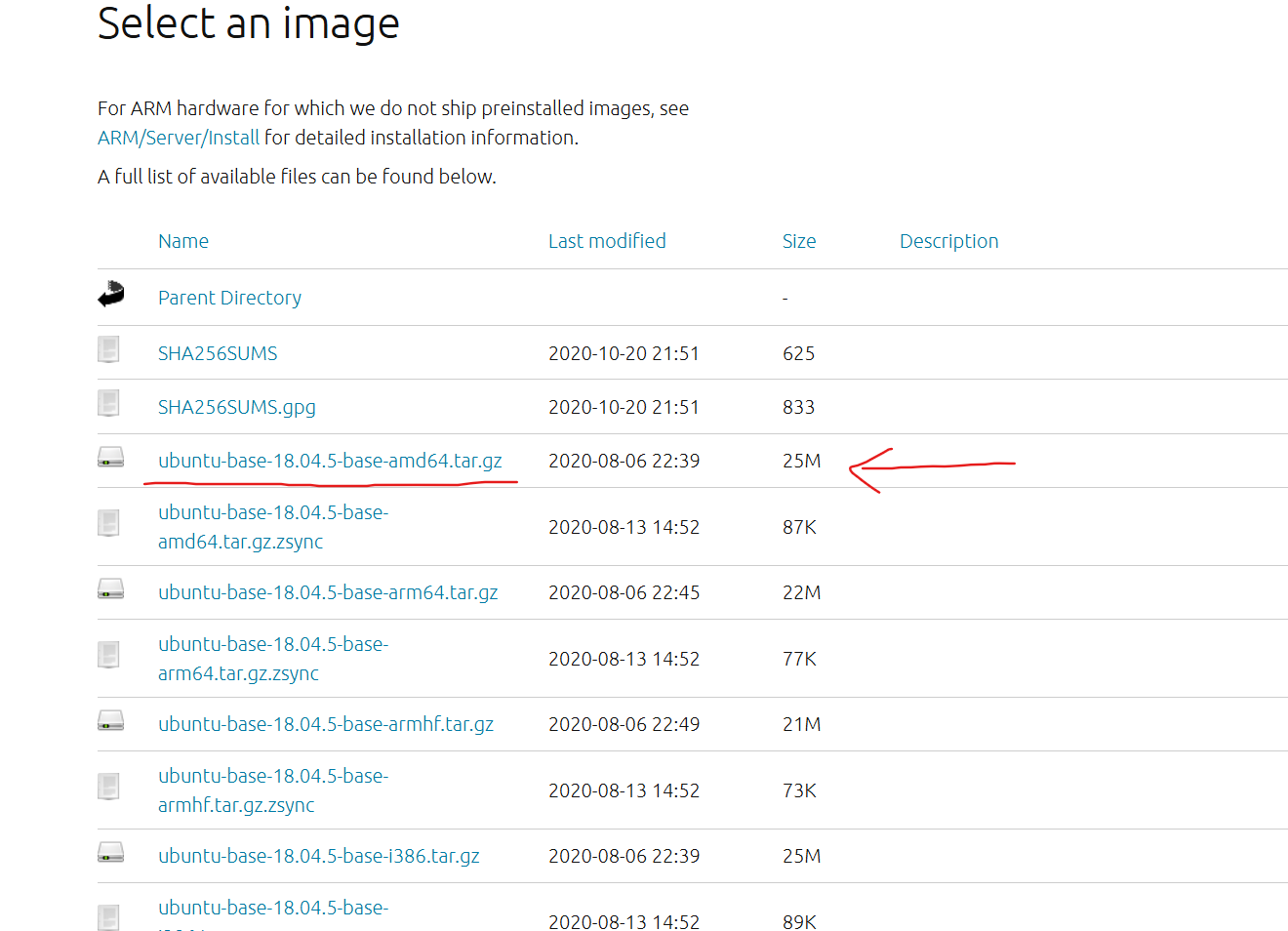1288x931 pixels.
Task: Click the file icon beside SHA256SUMS.gpg
Action: pos(108,403)
